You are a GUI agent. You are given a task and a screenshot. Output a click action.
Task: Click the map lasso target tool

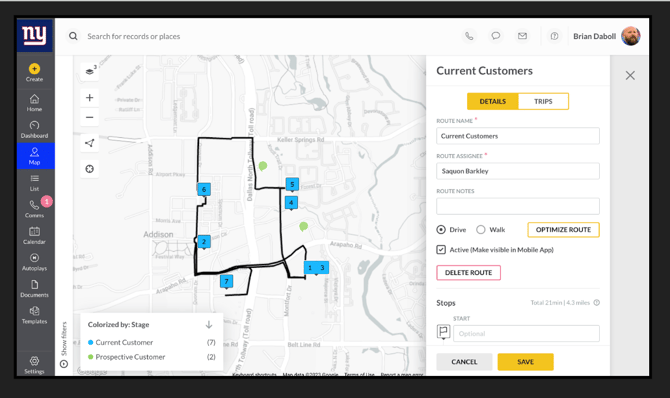pos(89,169)
